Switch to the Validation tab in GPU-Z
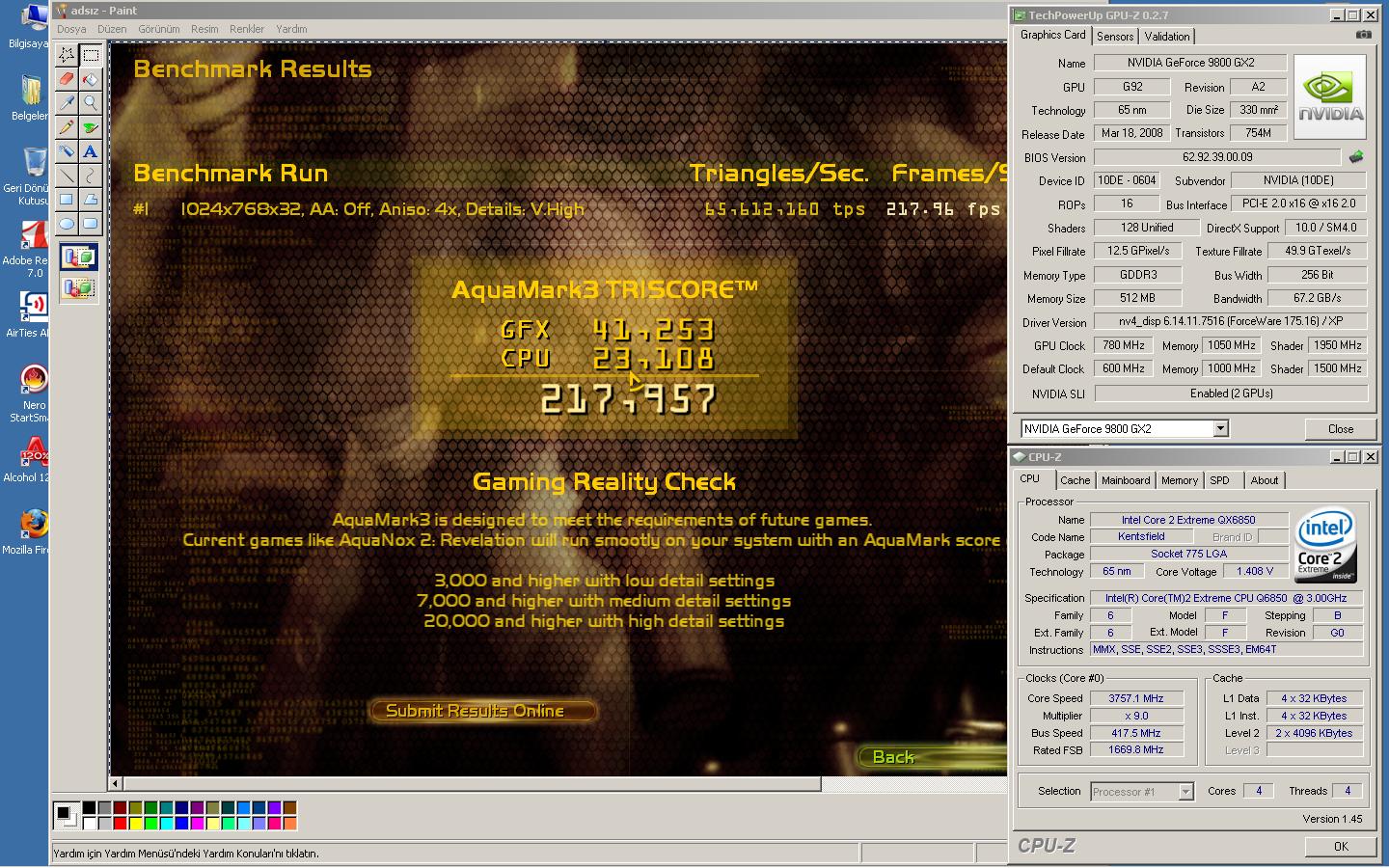 [x=1167, y=37]
